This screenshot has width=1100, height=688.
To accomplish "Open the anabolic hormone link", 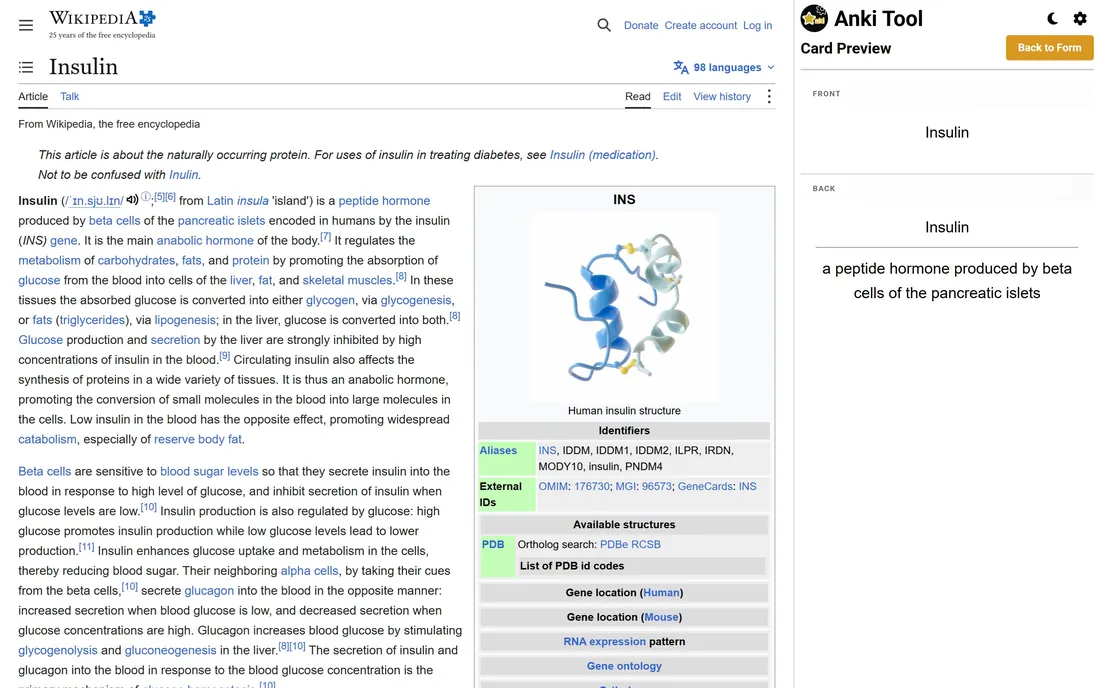I will [205, 241].
